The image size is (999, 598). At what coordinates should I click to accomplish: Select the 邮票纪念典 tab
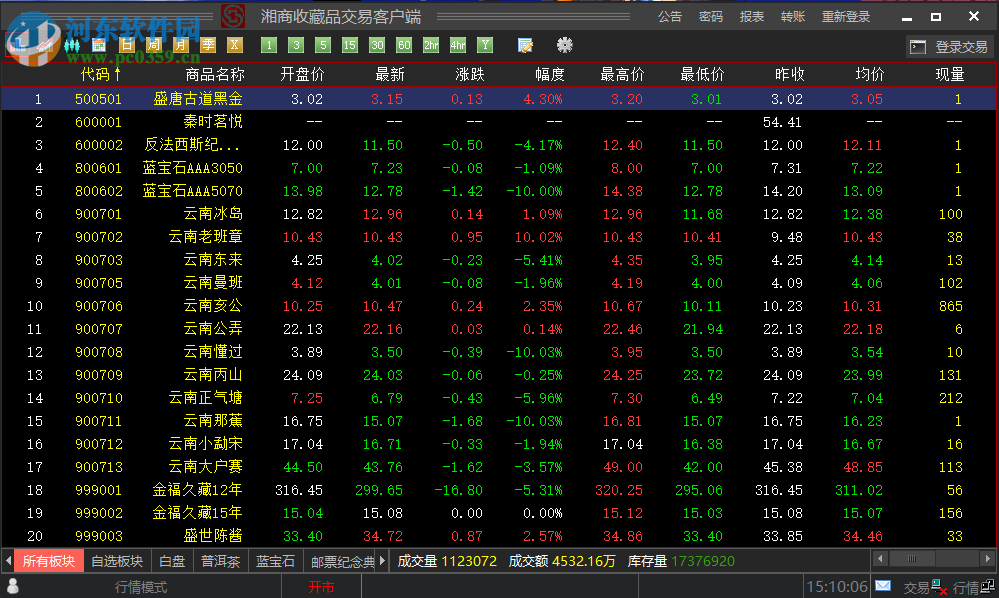pyautogui.click(x=341, y=561)
